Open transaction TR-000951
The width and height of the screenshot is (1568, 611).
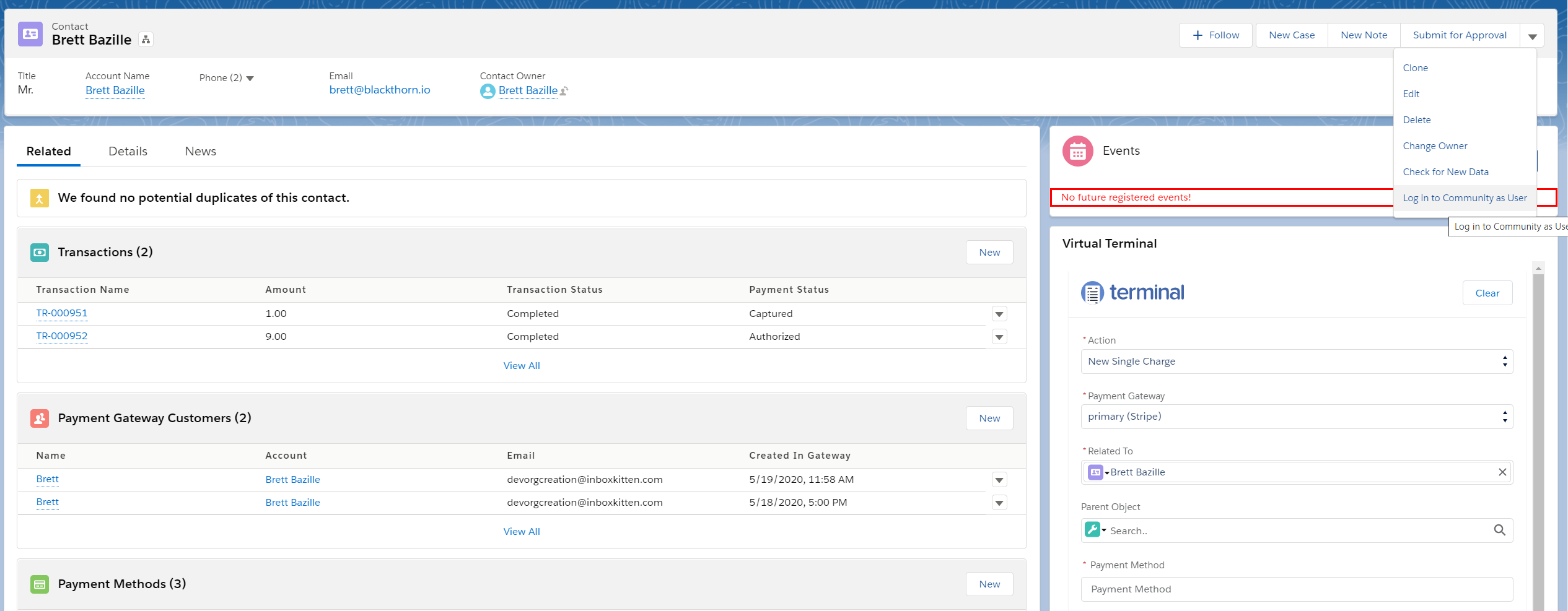point(61,313)
